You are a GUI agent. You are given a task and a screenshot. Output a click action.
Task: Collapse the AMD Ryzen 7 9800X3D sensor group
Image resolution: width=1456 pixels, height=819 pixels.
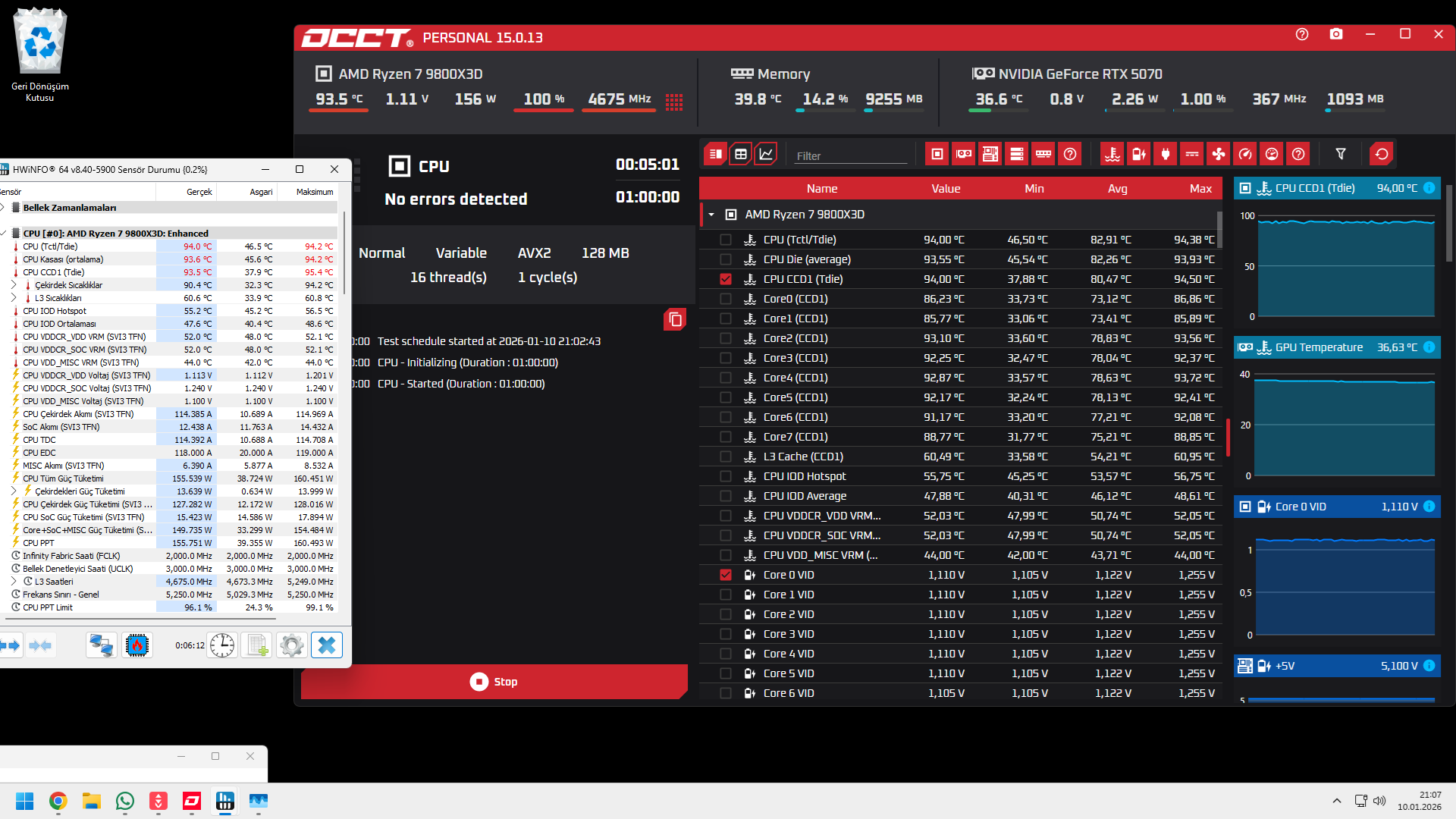[x=711, y=215]
